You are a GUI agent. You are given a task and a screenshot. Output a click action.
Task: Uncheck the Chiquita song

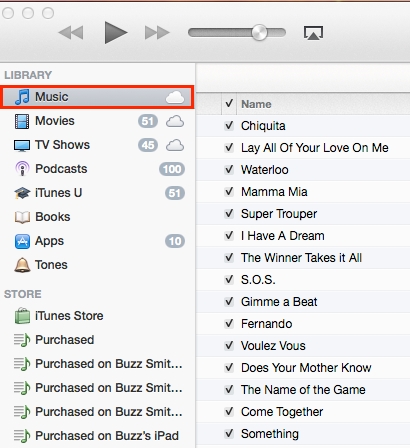[x=229, y=126]
